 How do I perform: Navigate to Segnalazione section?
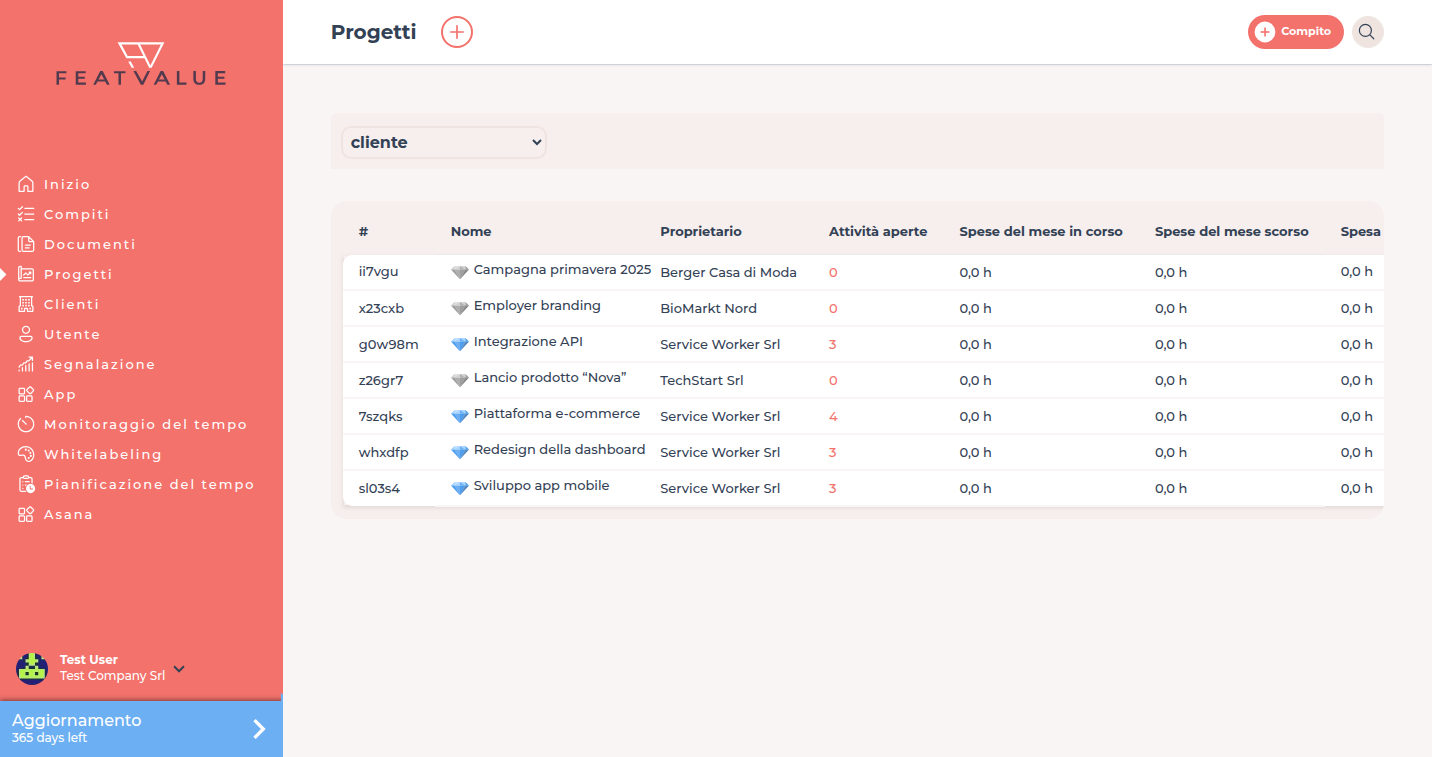click(x=100, y=364)
